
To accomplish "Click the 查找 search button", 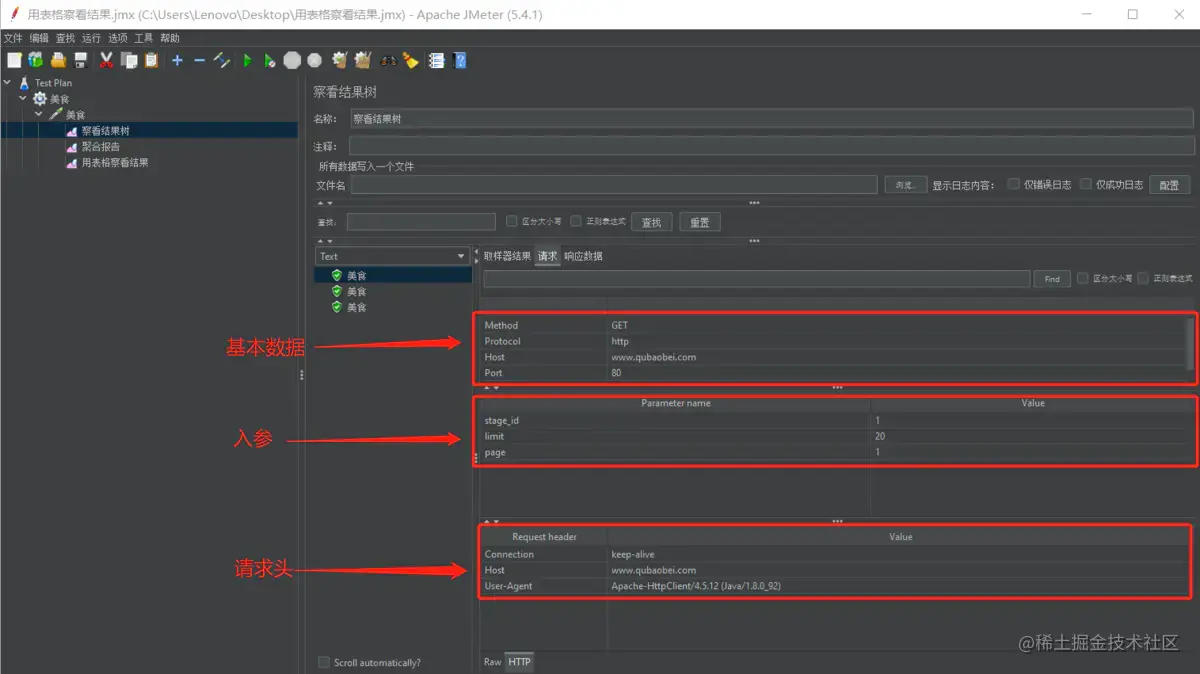I will point(651,222).
